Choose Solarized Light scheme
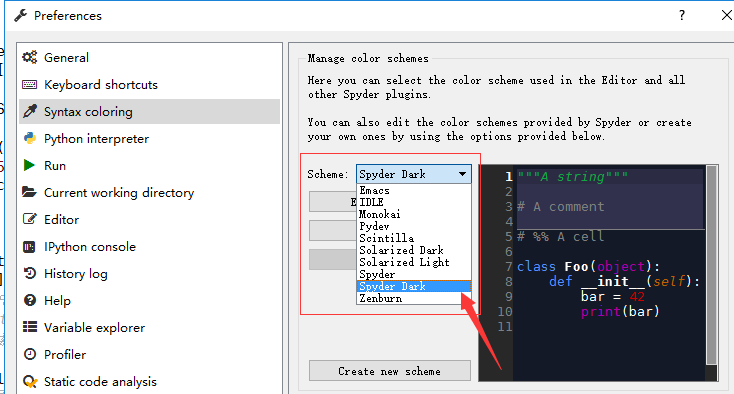 [x=414, y=263]
